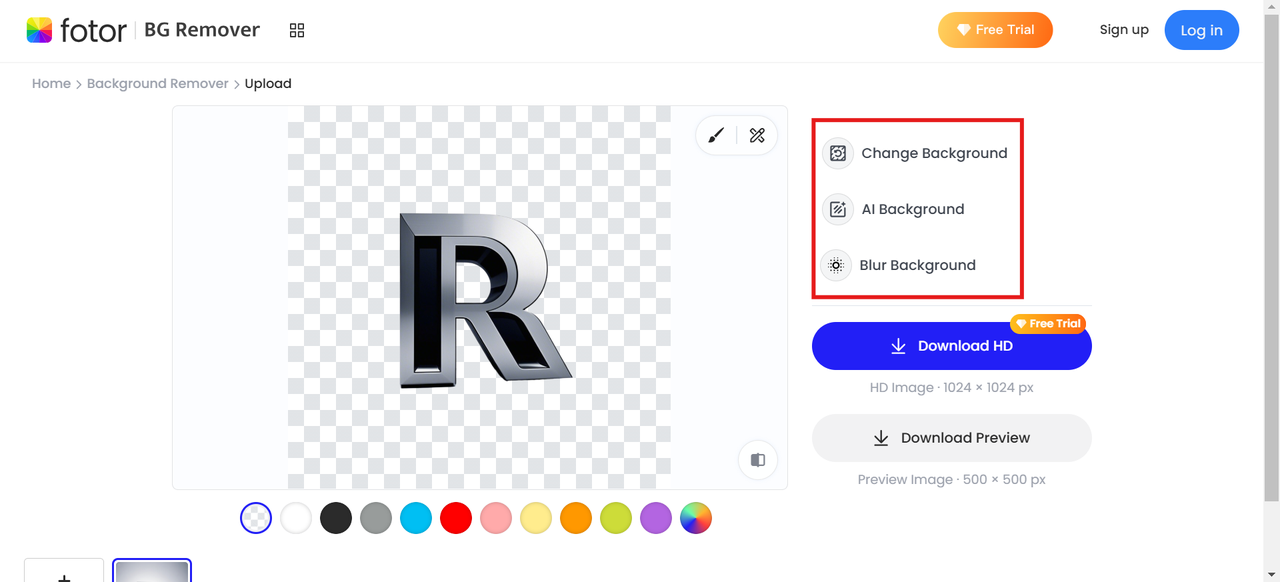The width and height of the screenshot is (1280, 582).
Task: Select the transparent background swatch
Action: (256, 518)
